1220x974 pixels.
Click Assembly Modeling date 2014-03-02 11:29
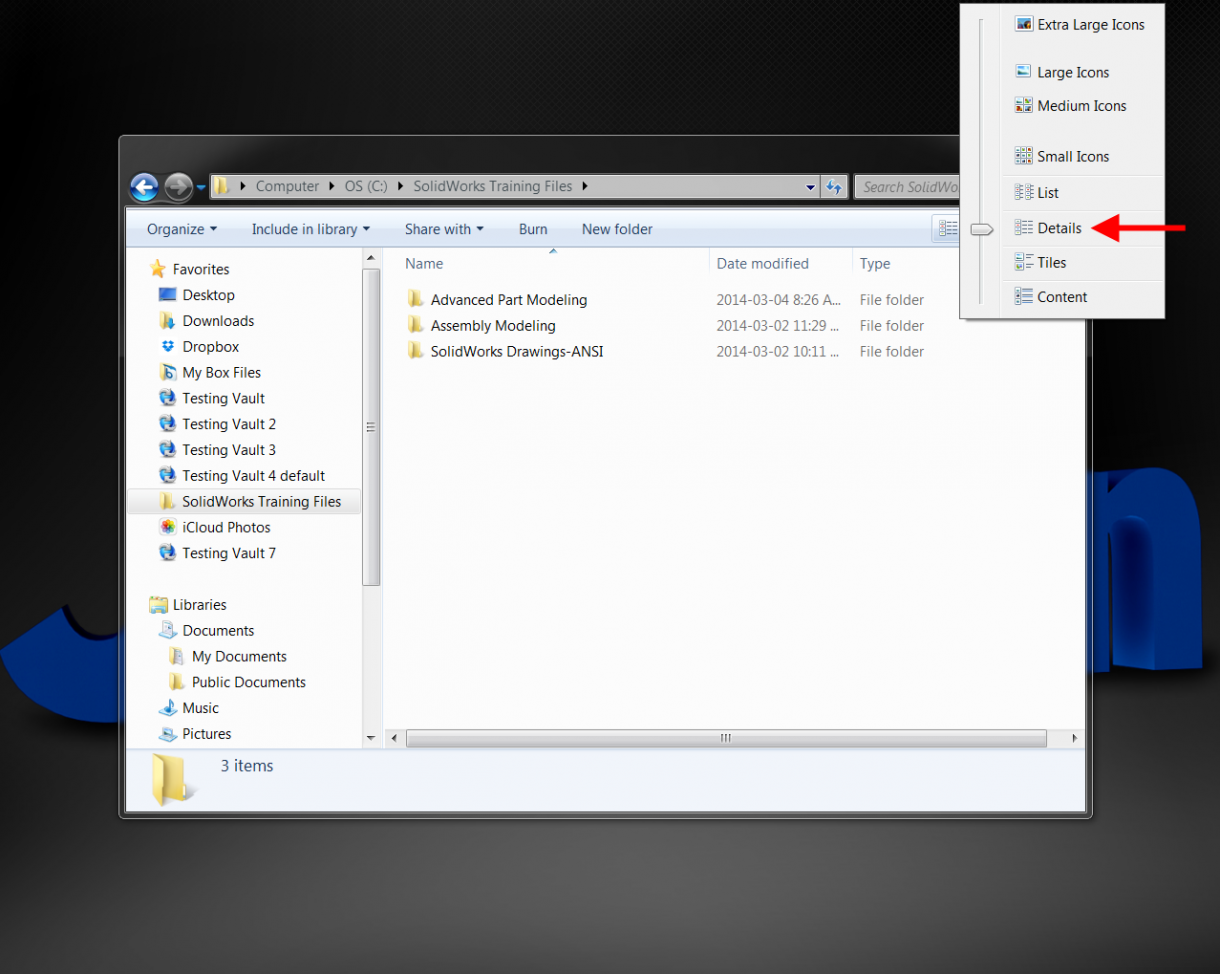pos(778,325)
